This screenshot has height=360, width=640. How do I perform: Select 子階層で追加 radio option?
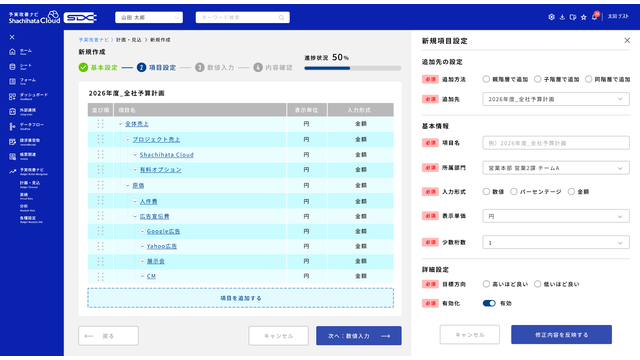[x=538, y=79]
